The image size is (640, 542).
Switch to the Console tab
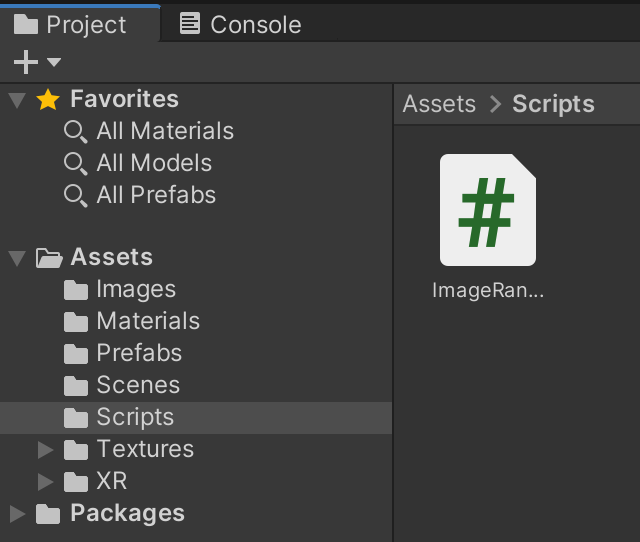[x=240, y=24]
